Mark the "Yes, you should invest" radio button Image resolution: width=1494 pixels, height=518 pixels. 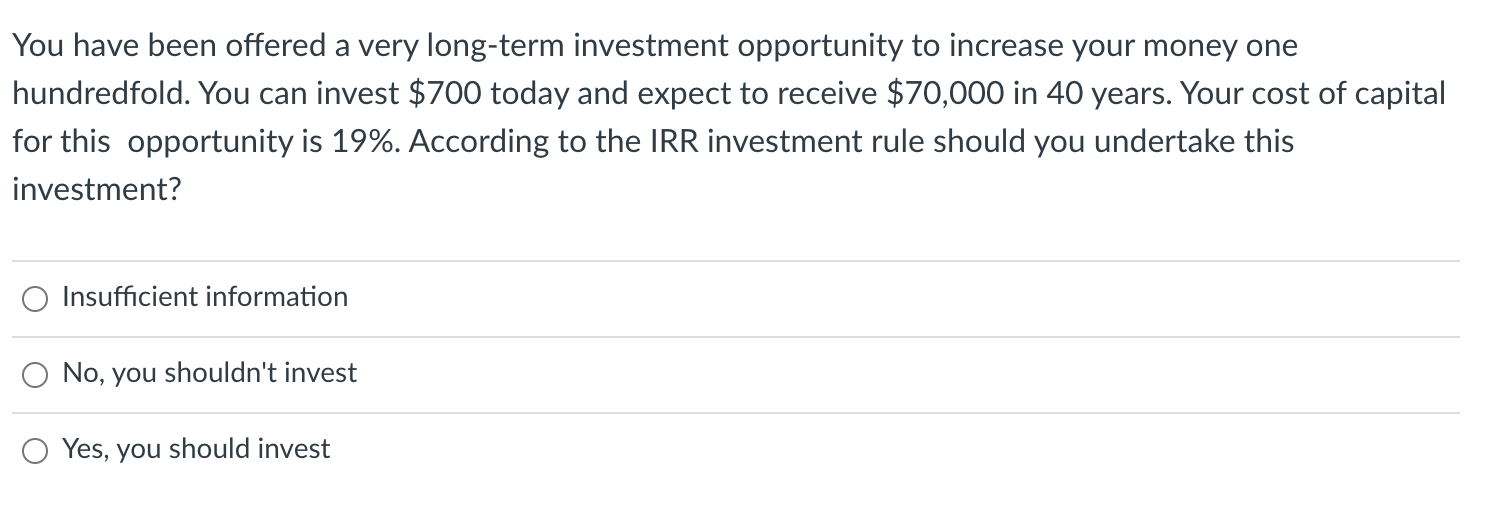pyautogui.click(x=36, y=451)
